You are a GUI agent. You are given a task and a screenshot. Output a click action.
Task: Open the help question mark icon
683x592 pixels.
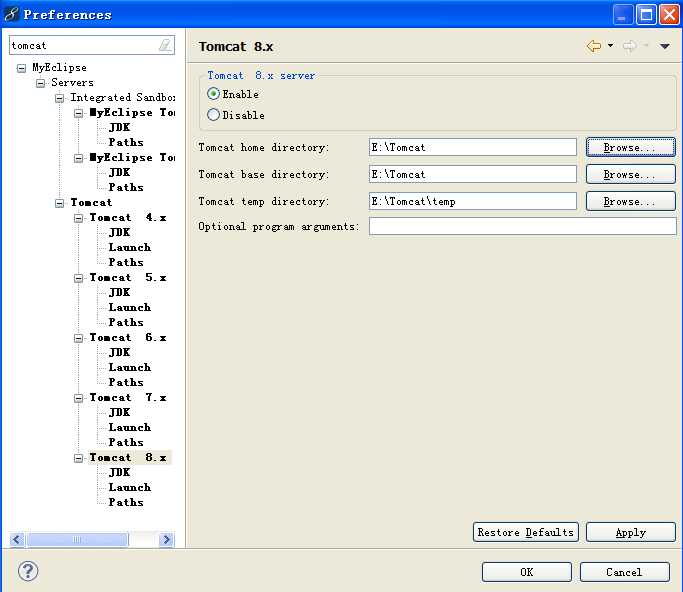click(x=28, y=571)
